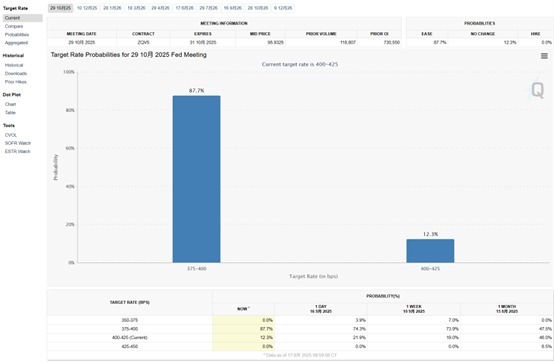Viewport: 554px width, 363px height.
Task: Click the 375-400 probability bar
Action: (196, 179)
